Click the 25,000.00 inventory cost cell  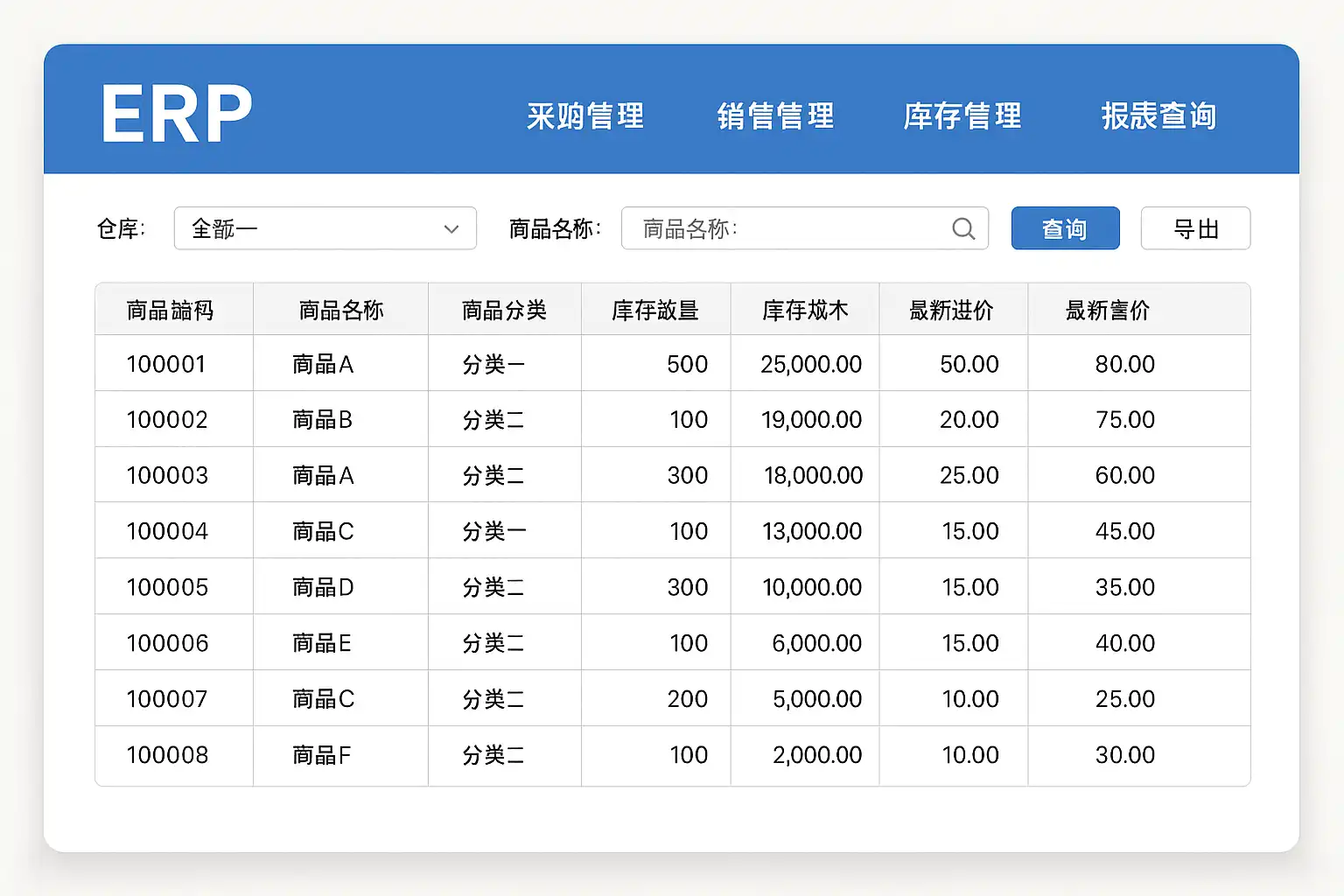coord(811,364)
